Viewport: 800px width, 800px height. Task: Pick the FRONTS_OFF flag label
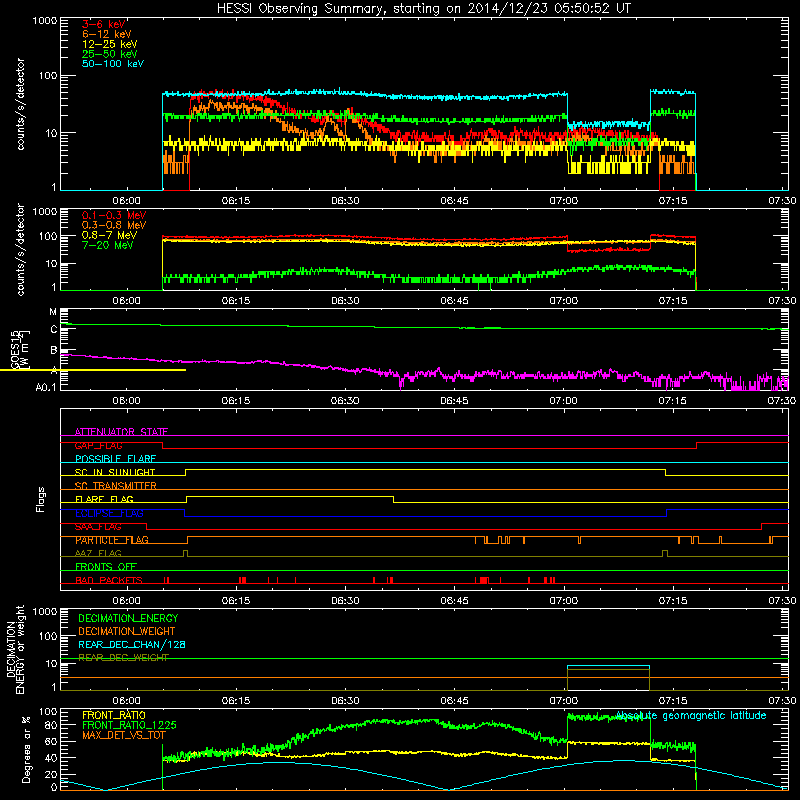pyautogui.click(x=106, y=567)
